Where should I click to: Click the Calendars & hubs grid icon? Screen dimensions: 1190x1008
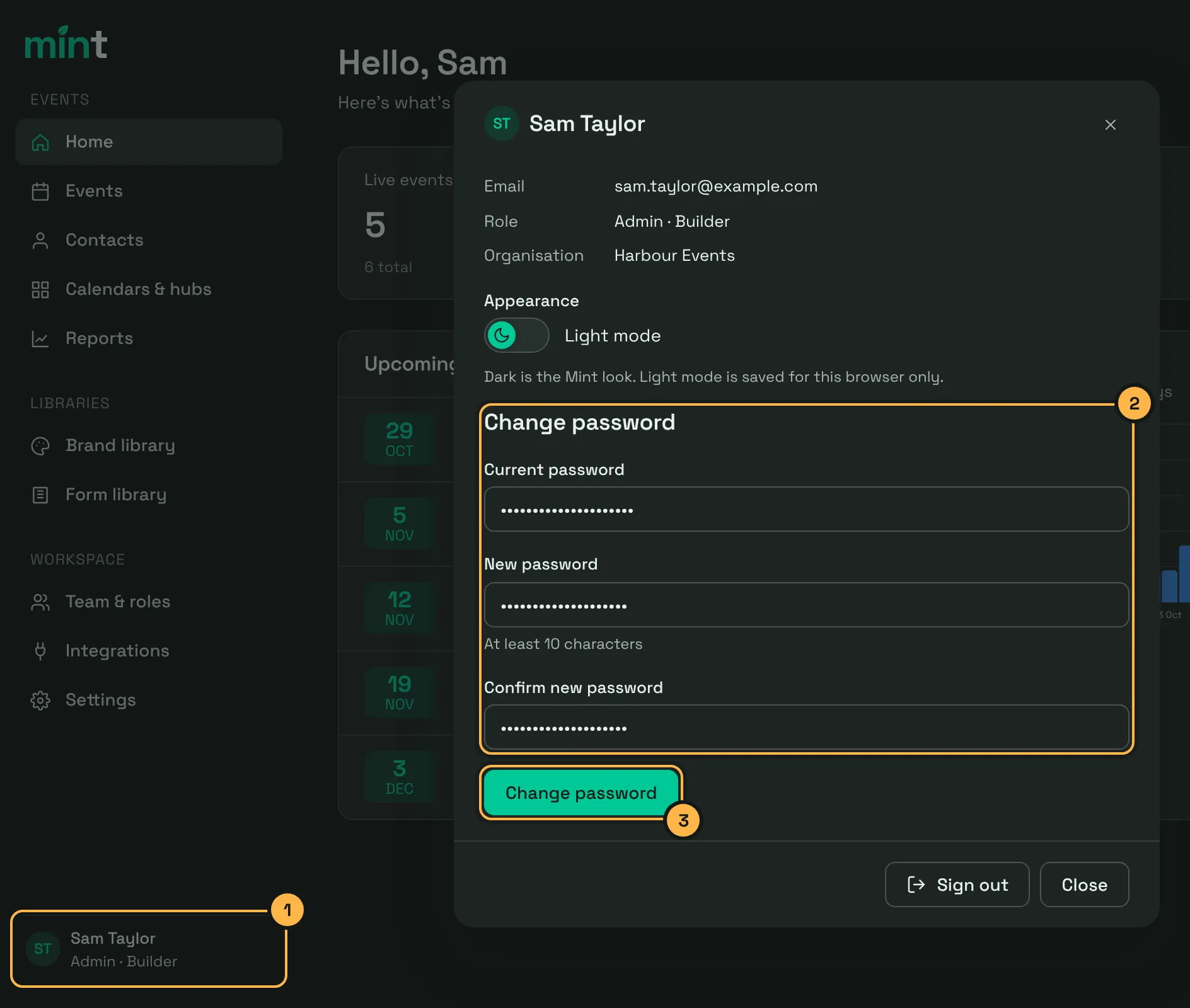(40, 290)
